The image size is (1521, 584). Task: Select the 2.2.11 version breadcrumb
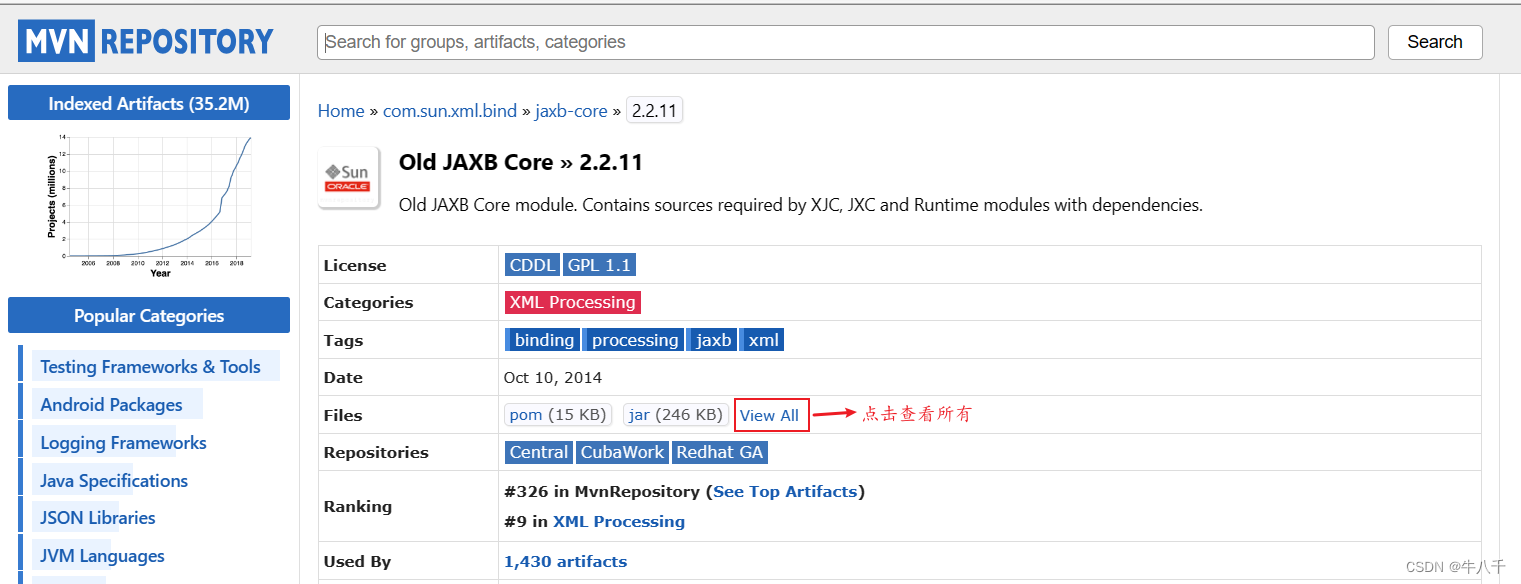654,111
